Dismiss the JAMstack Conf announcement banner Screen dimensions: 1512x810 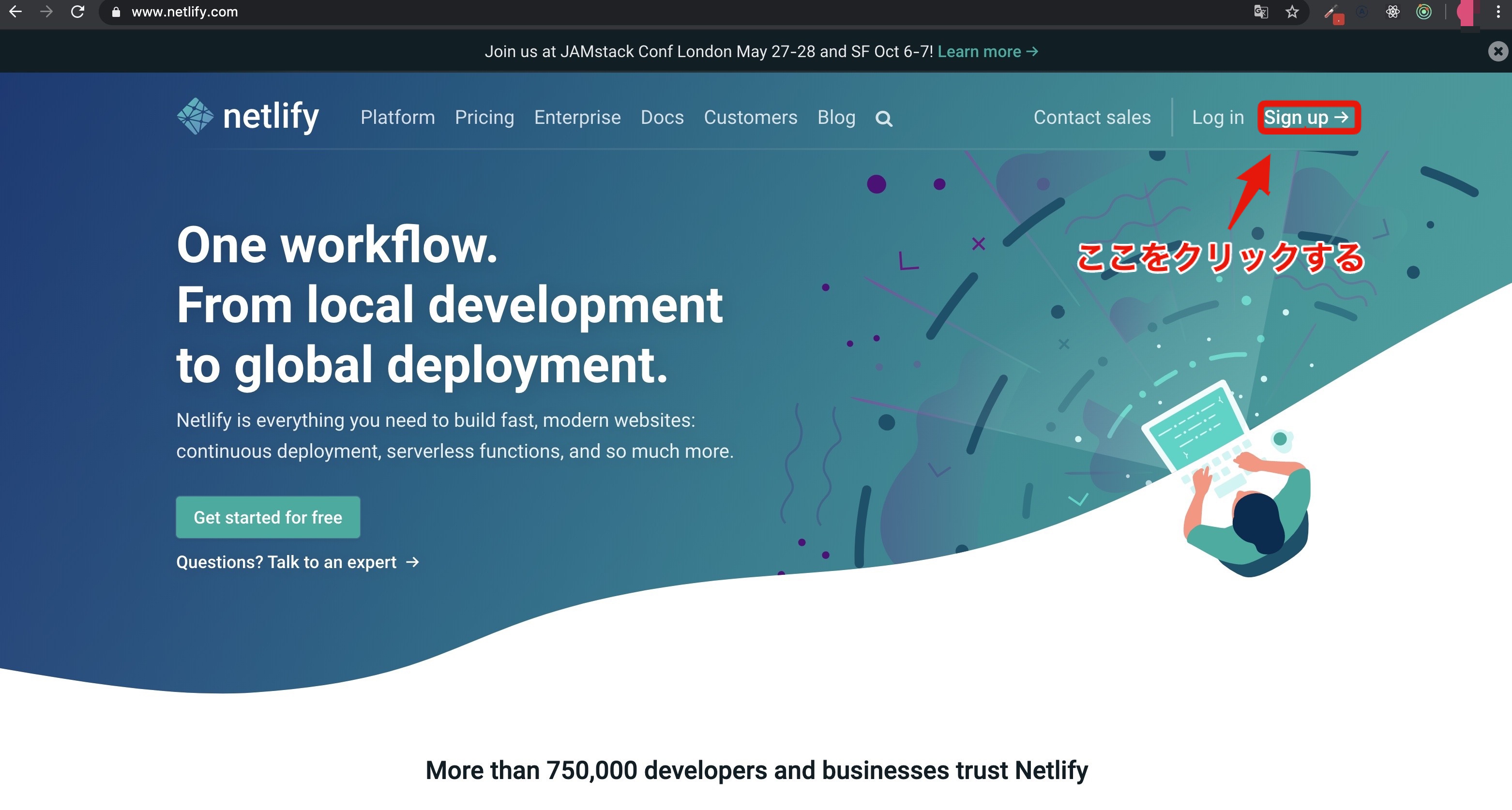[1497, 52]
